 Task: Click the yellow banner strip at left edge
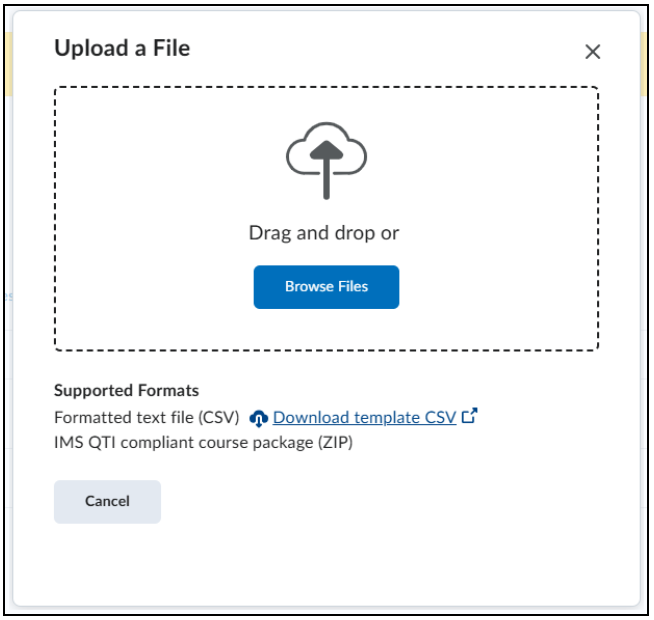(9, 64)
